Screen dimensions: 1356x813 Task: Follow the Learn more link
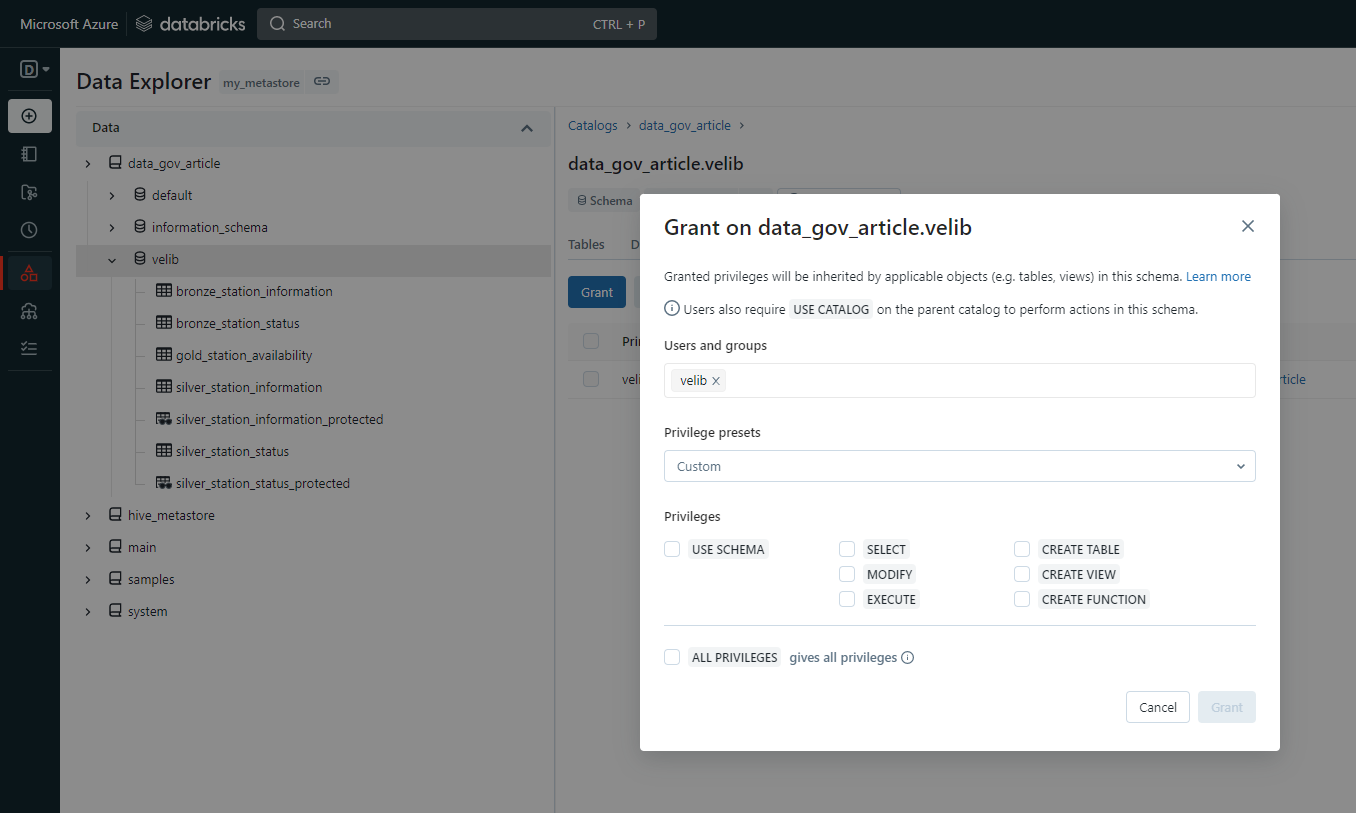pyautogui.click(x=1218, y=277)
